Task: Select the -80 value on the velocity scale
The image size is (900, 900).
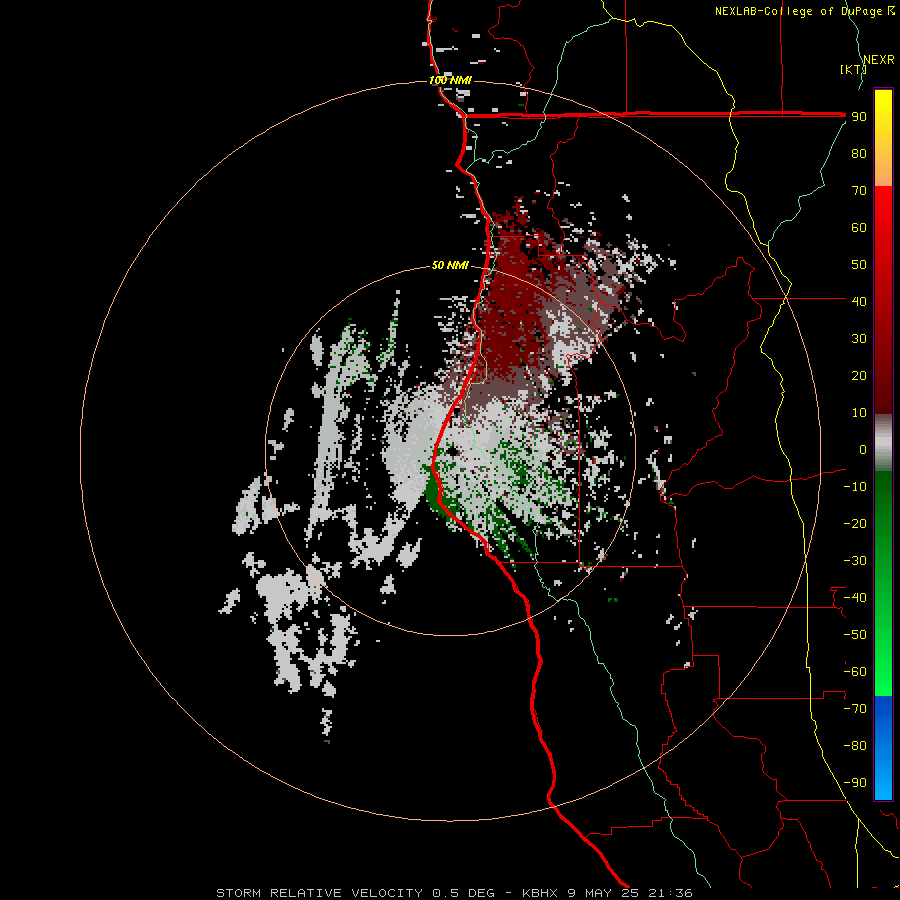Action: tap(855, 746)
